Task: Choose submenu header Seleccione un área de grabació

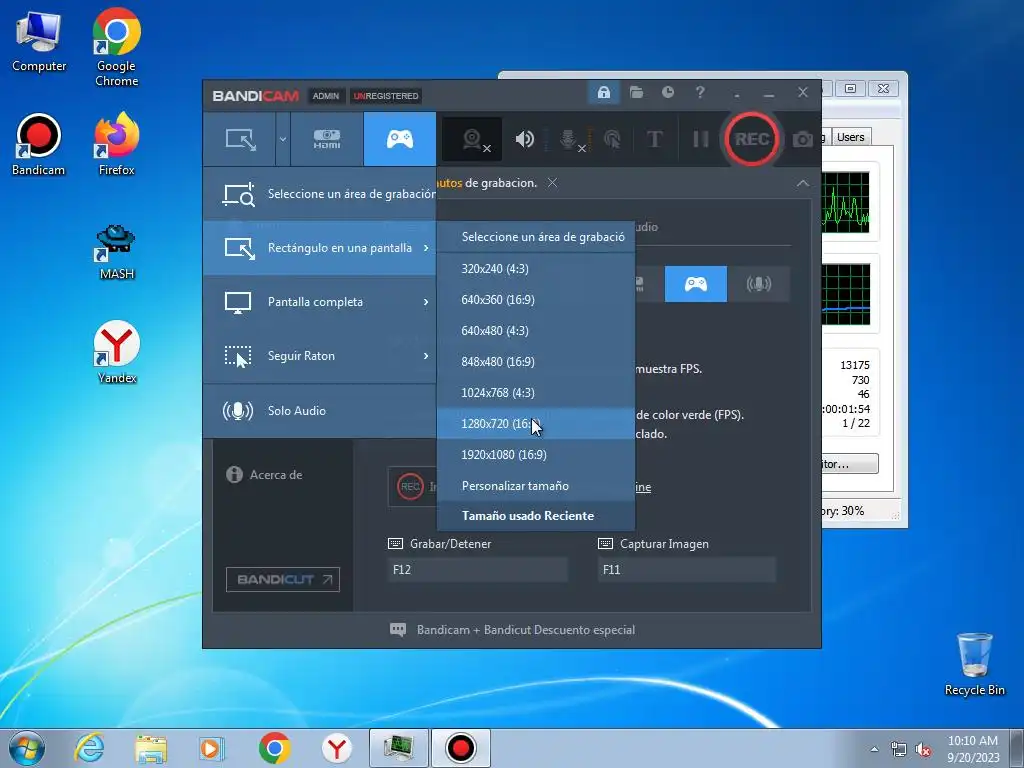Action: click(x=536, y=236)
